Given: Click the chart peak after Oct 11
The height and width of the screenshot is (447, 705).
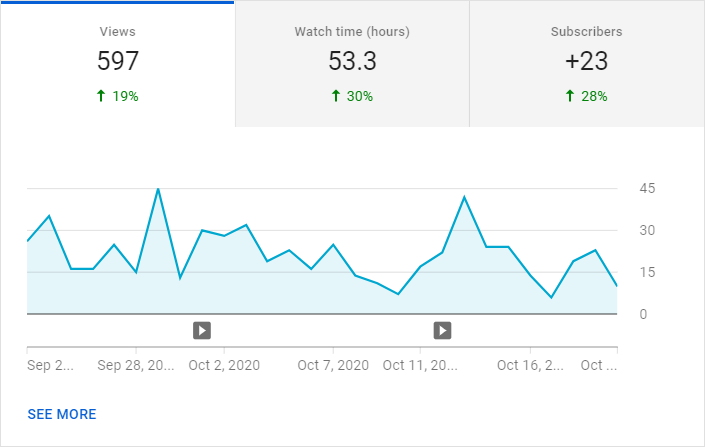Looking at the screenshot, I should (464, 197).
